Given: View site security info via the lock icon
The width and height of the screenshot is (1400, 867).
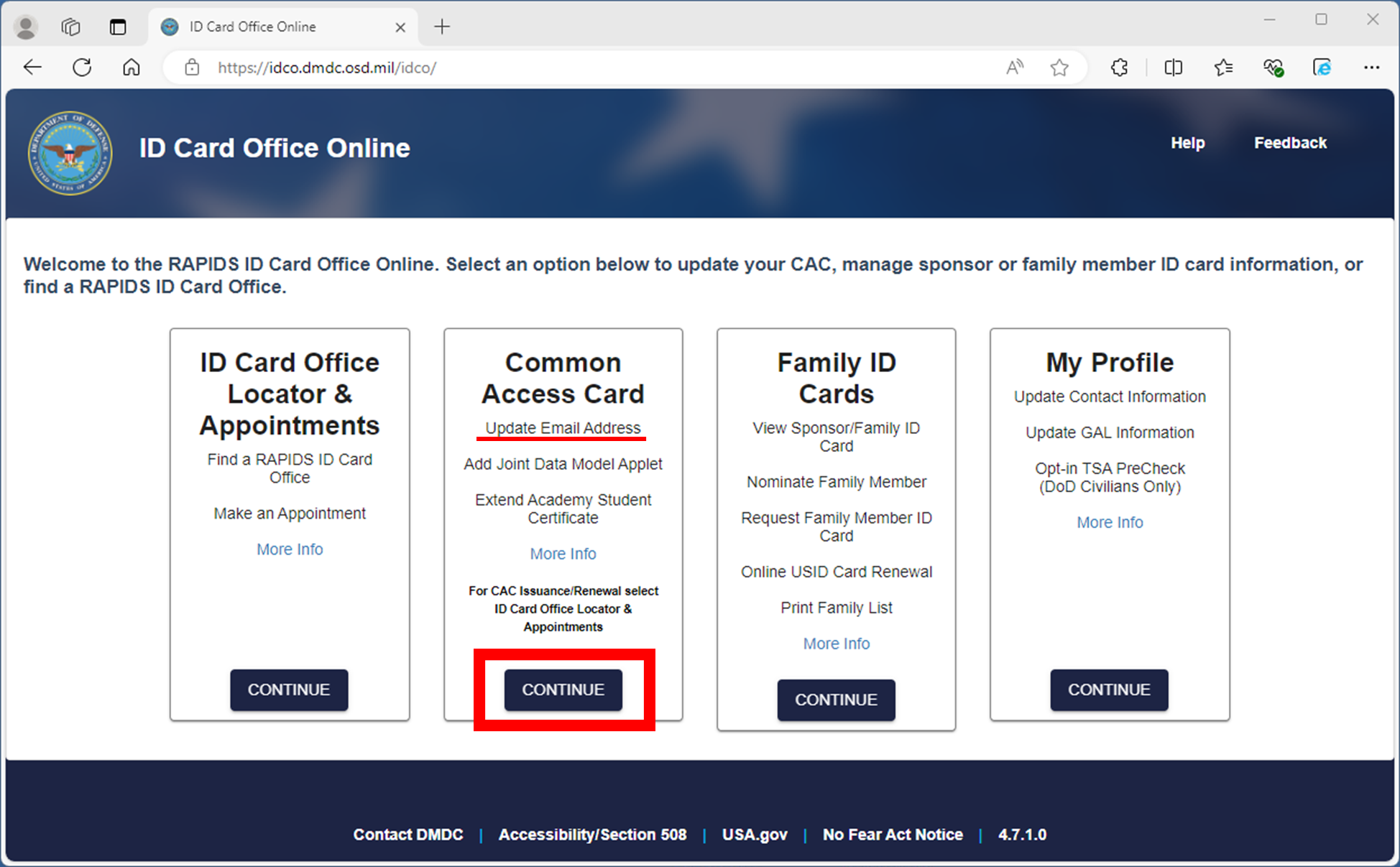Looking at the screenshot, I should tap(191, 67).
